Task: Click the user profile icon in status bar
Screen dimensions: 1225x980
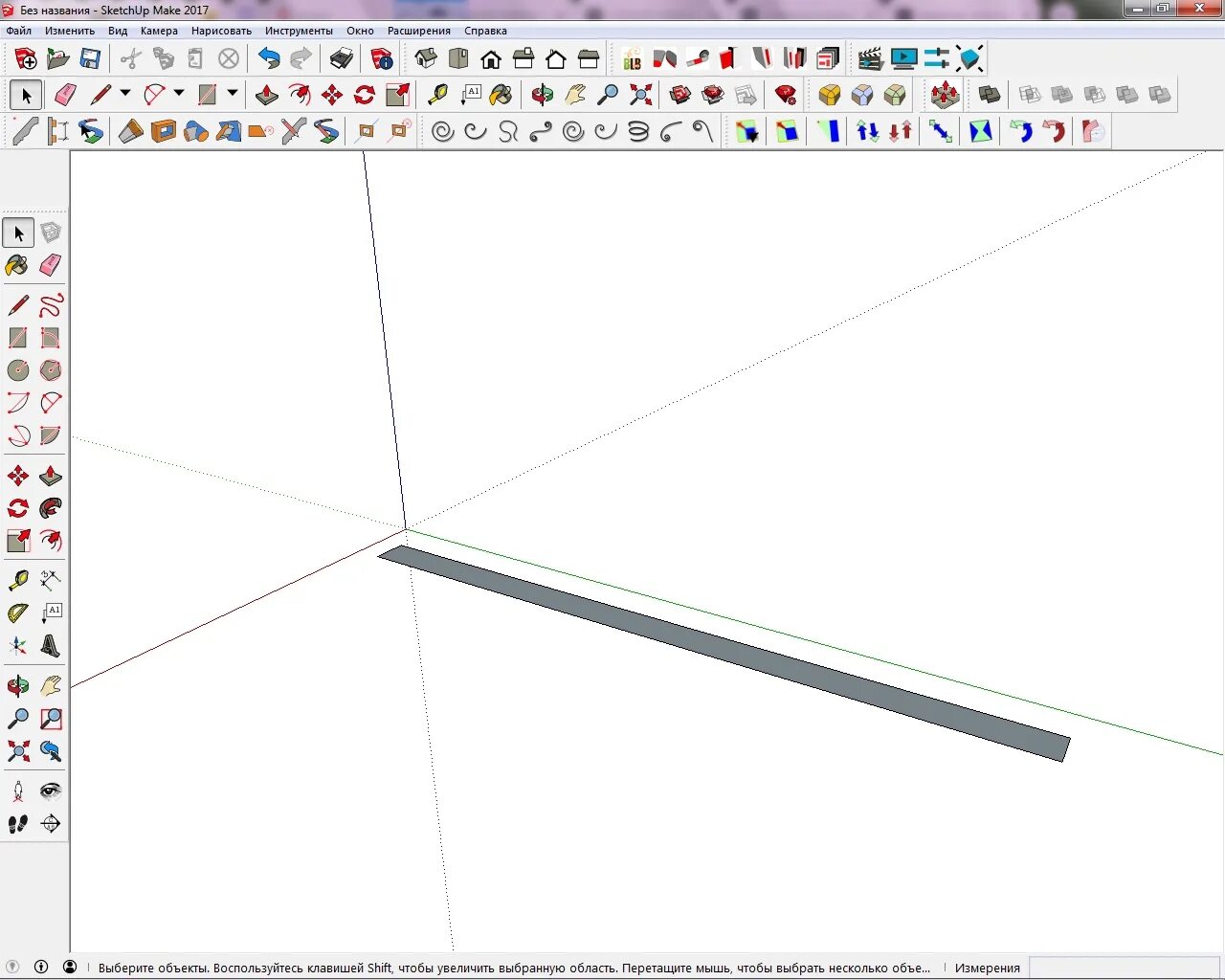Action: point(70,967)
